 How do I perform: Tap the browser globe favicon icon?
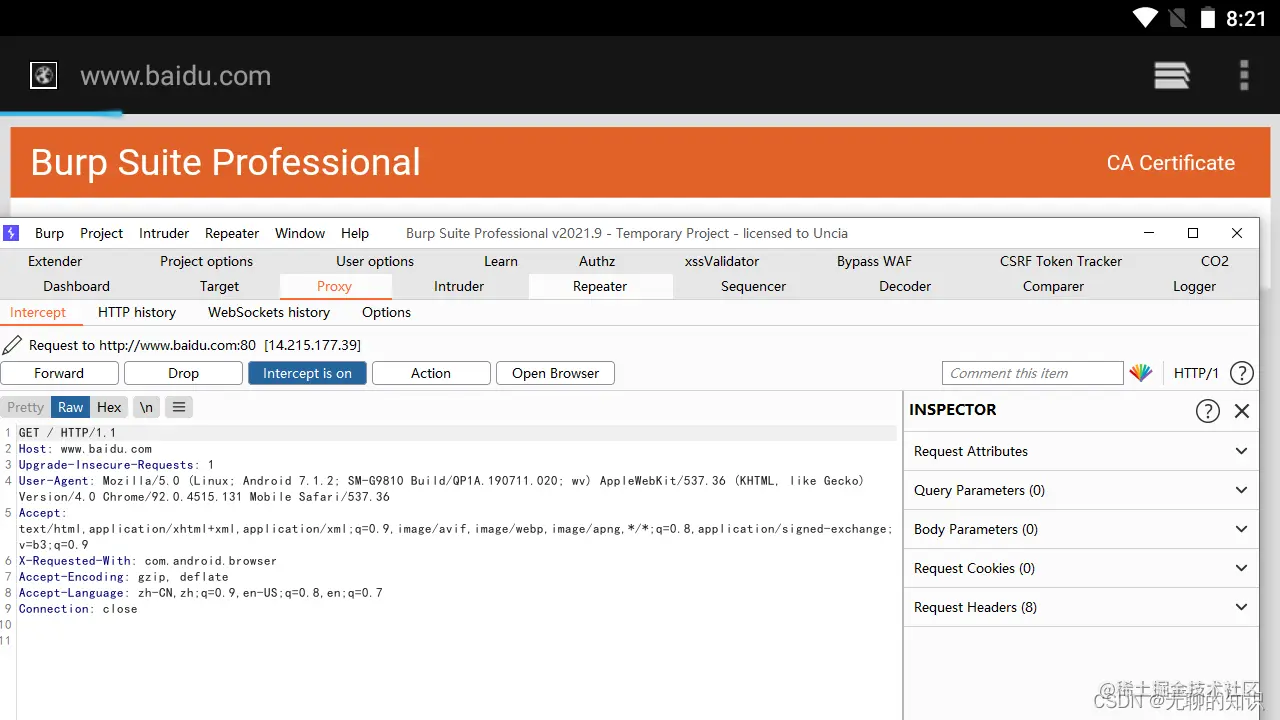43,75
